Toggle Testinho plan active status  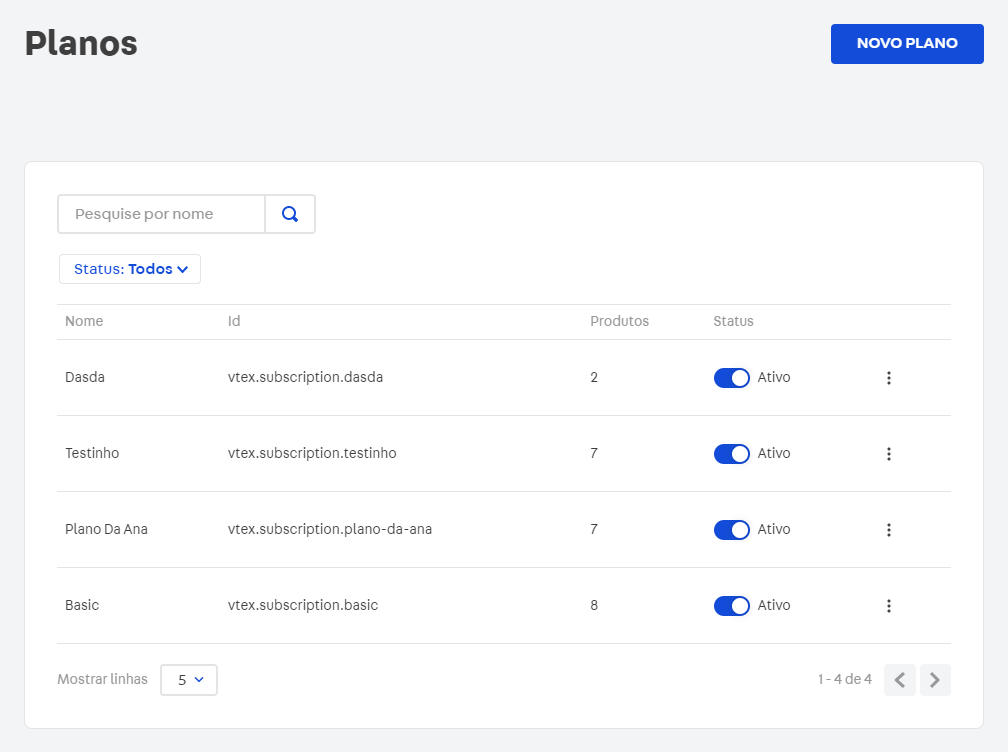(x=731, y=454)
